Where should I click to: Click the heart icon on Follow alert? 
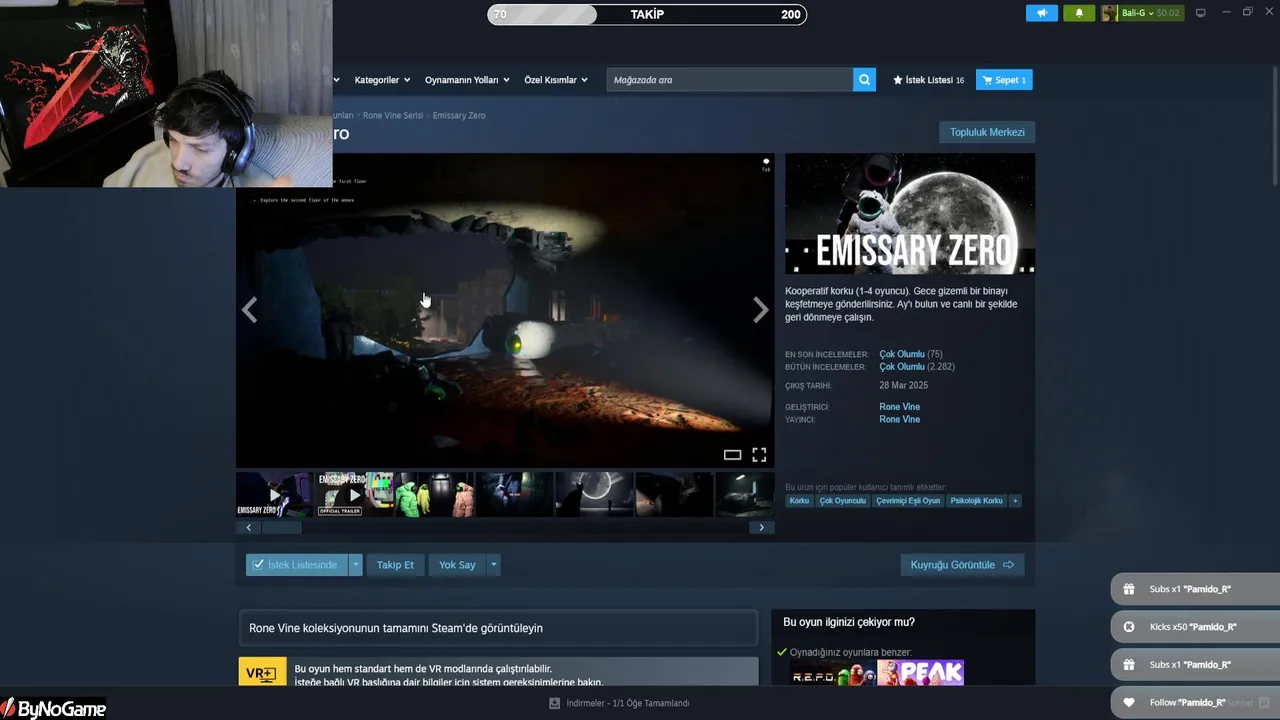1129,702
